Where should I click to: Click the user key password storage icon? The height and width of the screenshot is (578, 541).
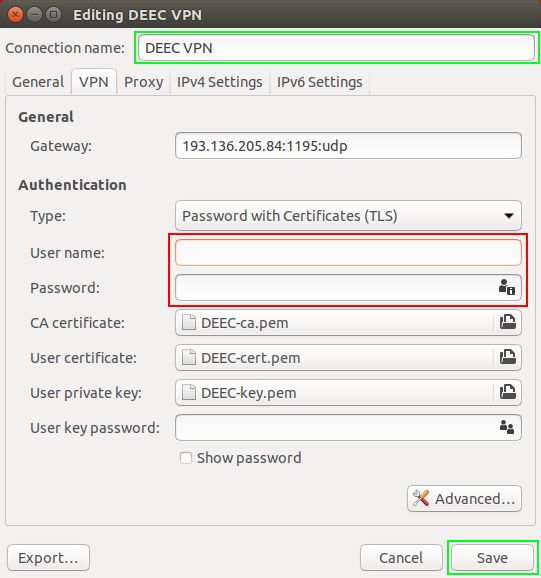[x=507, y=427]
